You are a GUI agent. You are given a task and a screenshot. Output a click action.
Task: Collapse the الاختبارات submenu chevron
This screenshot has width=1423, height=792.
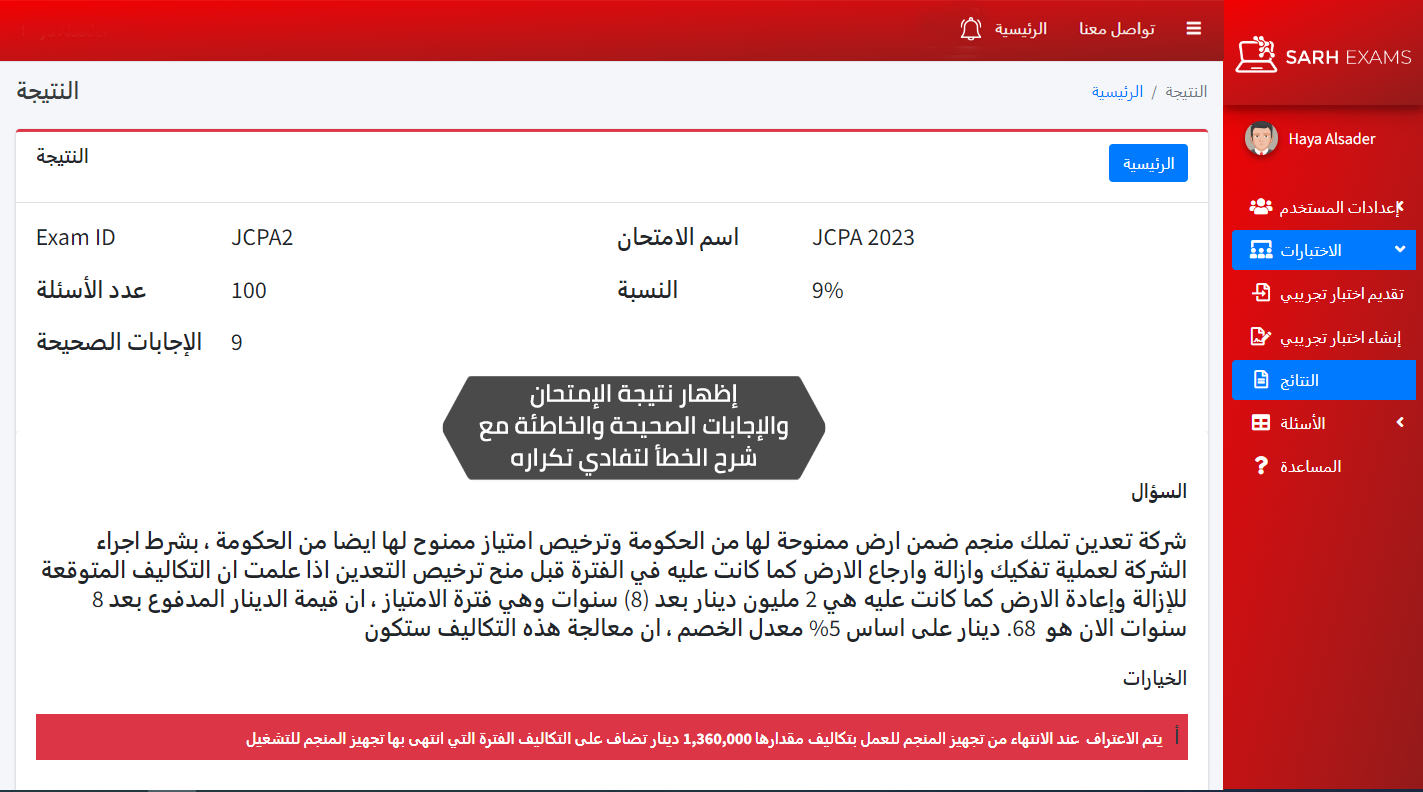(x=1399, y=249)
